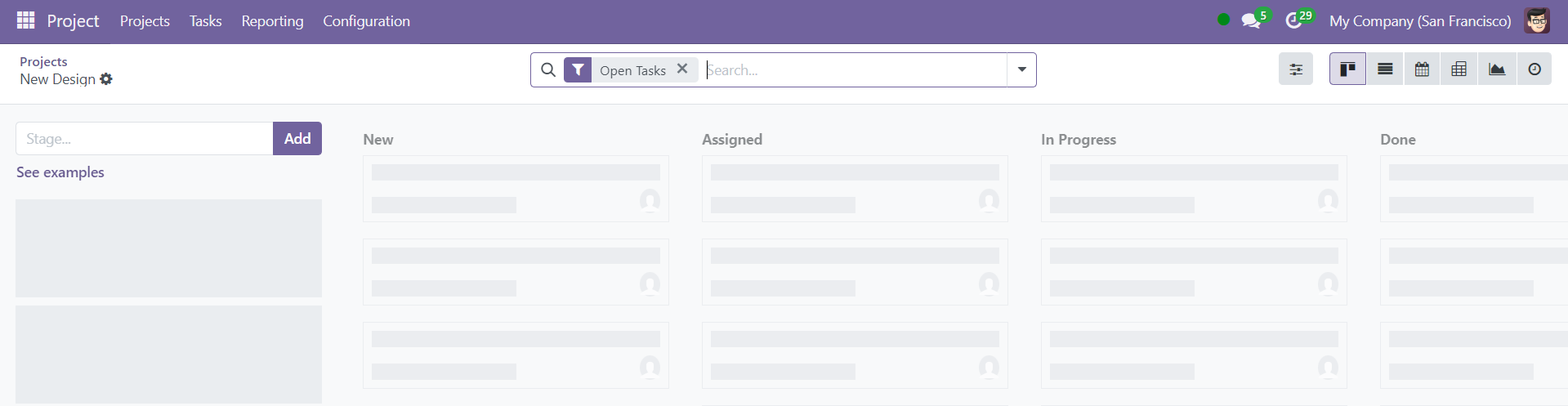Switch to Graph view

(x=1497, y=69)
